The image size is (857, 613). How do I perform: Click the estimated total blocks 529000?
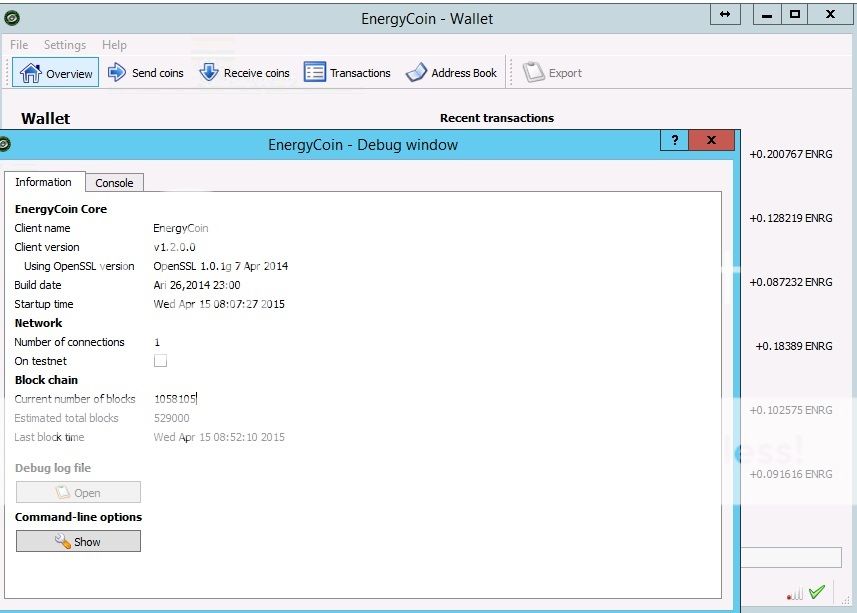tap(172, 418)
